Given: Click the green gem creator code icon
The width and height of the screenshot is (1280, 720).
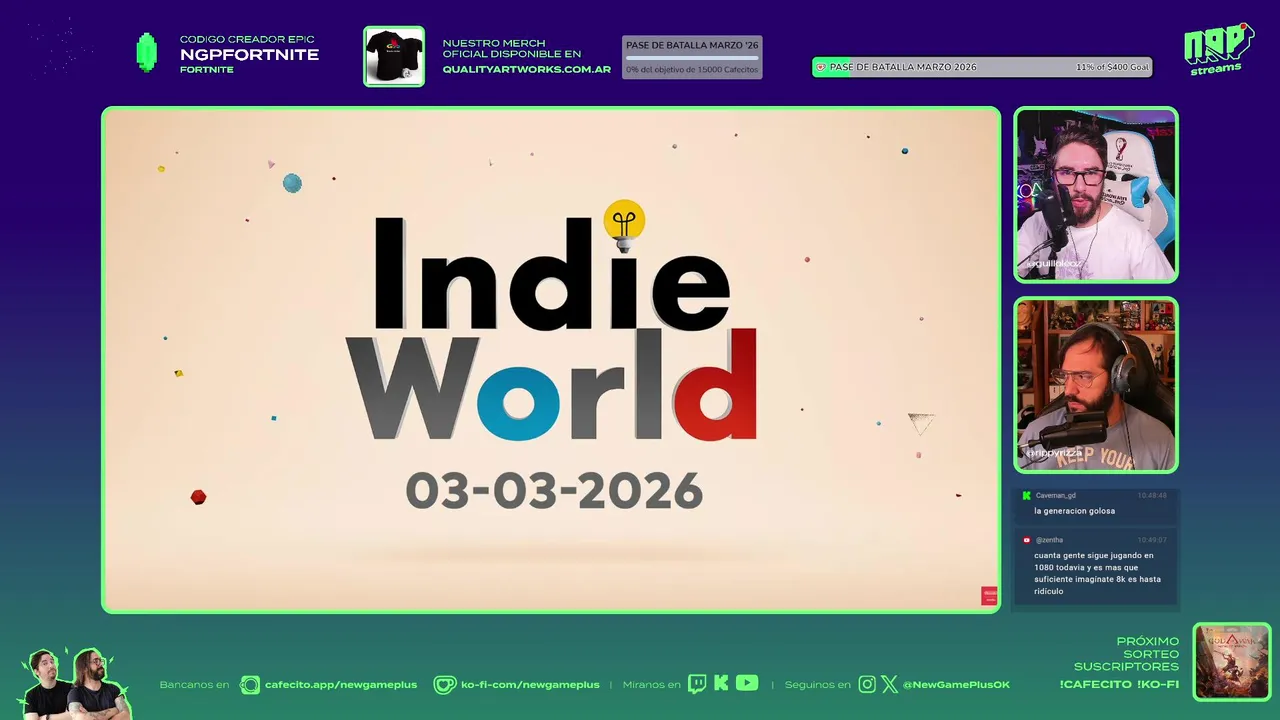Looking at the screenshot, I should coord(147,53).
